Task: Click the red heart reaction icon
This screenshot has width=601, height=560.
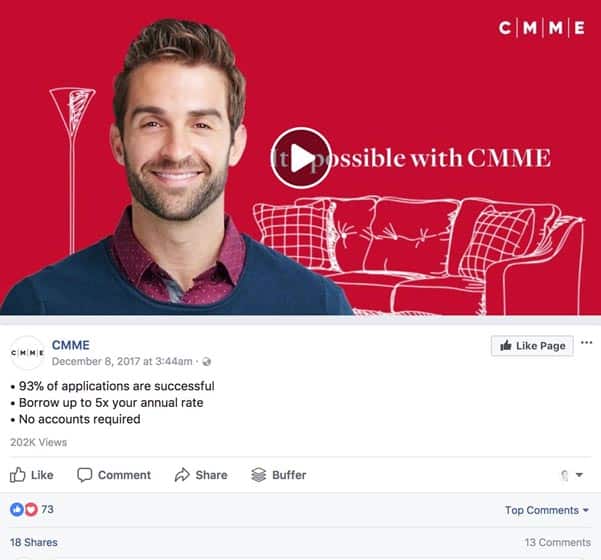Action: [31, 509]
